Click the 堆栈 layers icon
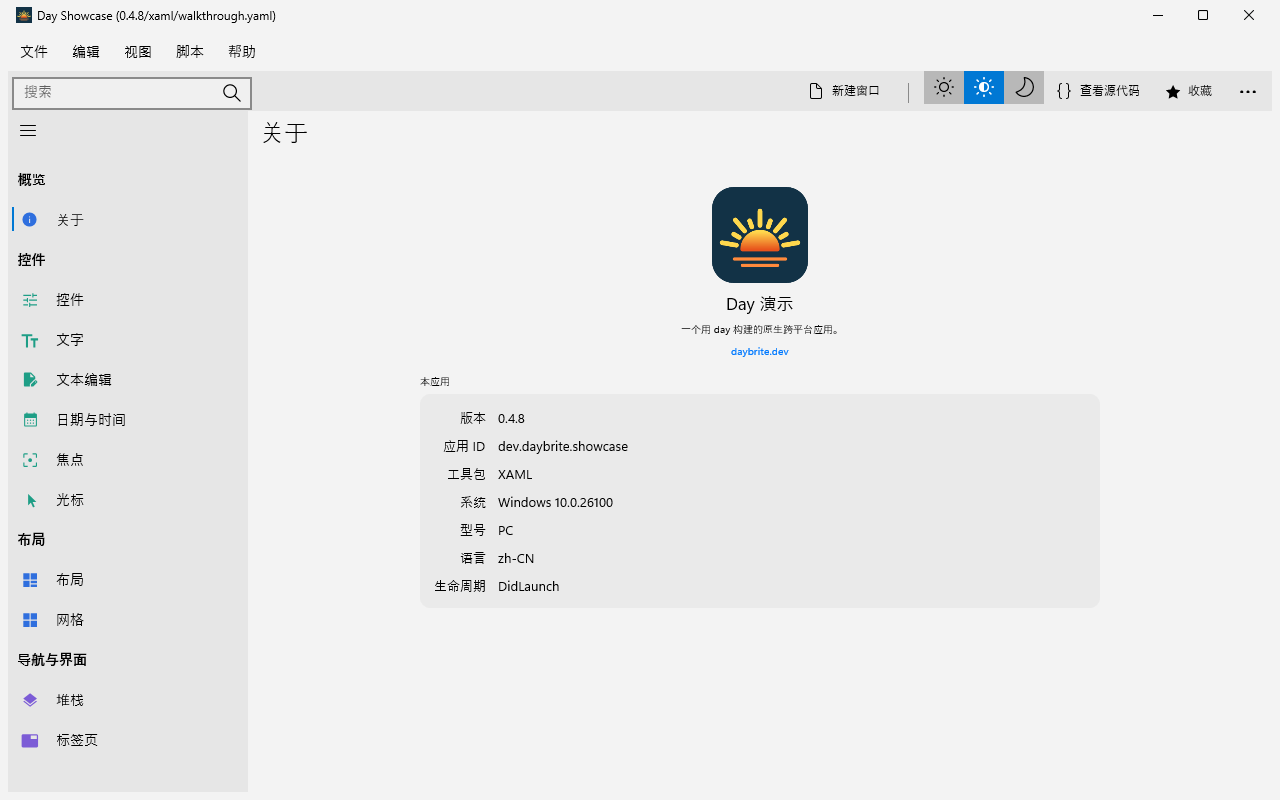1280x800 pixels. pyautogui.click(x=30, y=700)
